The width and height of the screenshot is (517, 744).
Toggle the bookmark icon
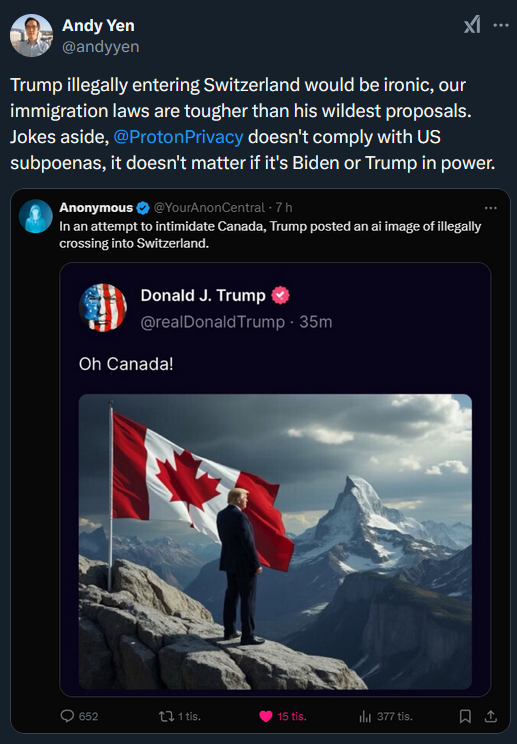coord(465,716)
